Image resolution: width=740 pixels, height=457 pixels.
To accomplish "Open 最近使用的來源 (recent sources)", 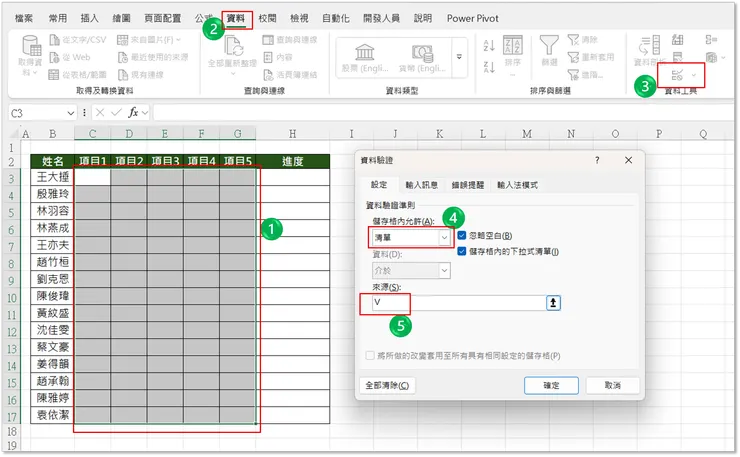I will pos(153,57).
